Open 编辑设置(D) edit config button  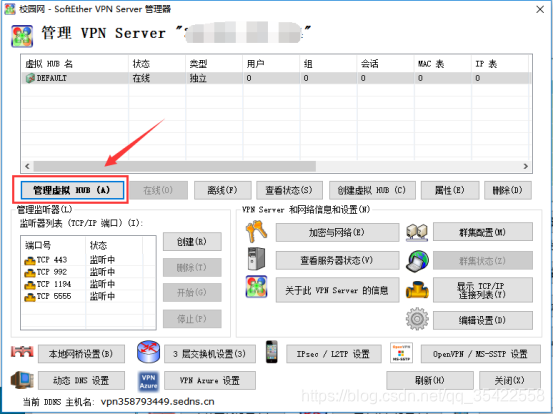tap(483, 320)
